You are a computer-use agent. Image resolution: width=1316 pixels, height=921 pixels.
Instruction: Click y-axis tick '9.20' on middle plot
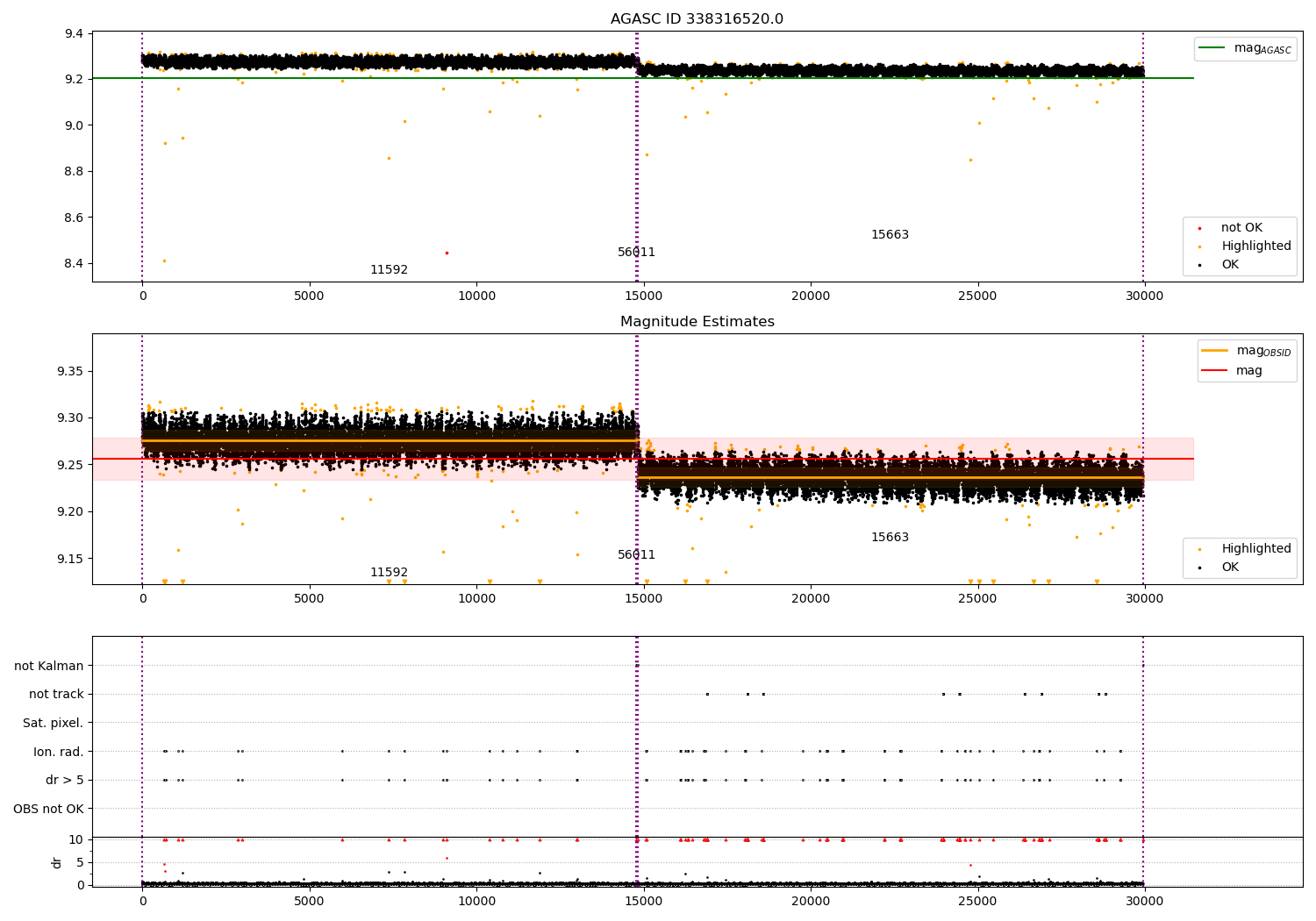coord(70,512)
